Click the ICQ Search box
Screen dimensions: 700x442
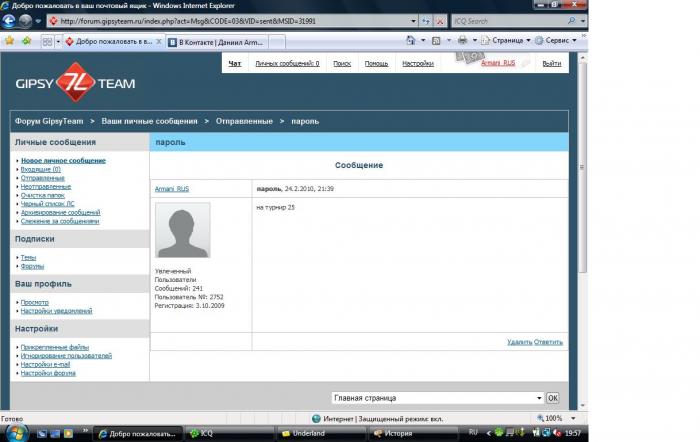(x=509, y=21)
